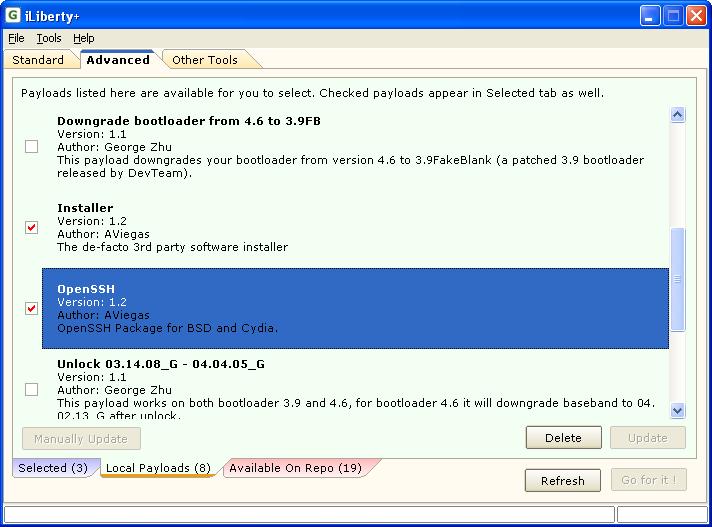Uncheck the Installer payload checkbox
Screen dimensions: 712x527
pyautogui.click(x=31, y=227)
